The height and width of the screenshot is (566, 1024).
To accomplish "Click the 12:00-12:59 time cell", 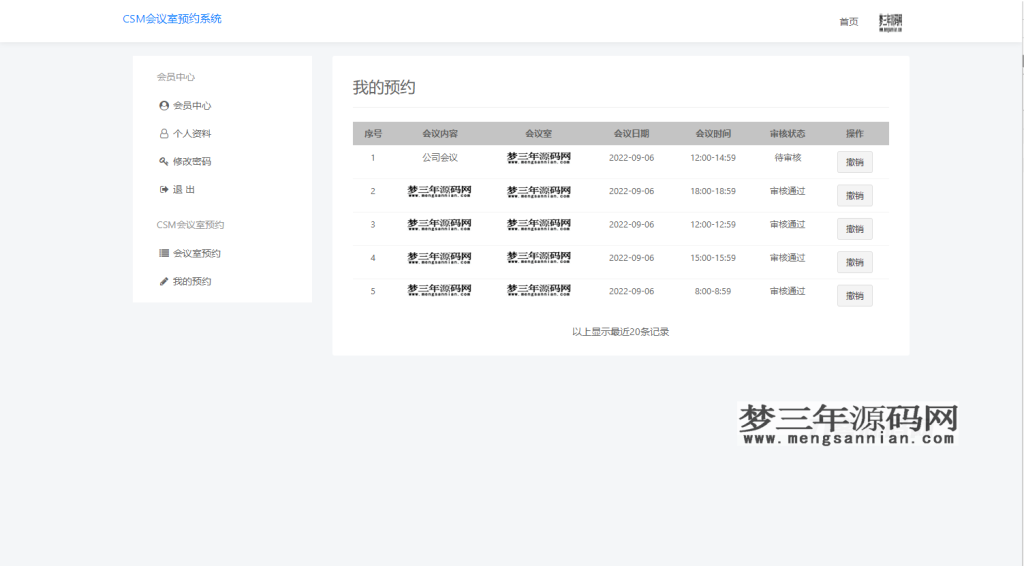I will pyautogui.click(x=712, y=225).
